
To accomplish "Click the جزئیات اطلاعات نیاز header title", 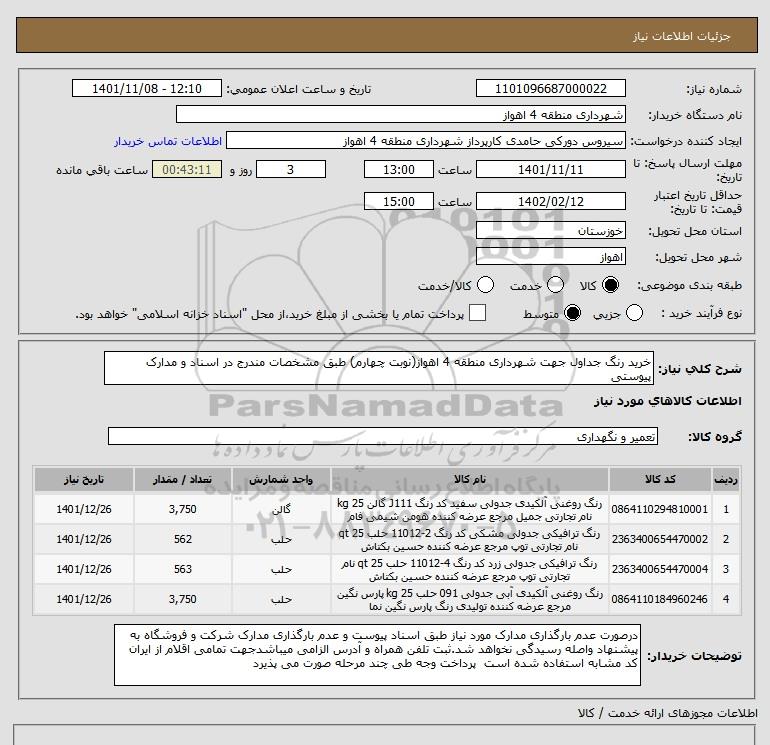I will click(682, 36).
